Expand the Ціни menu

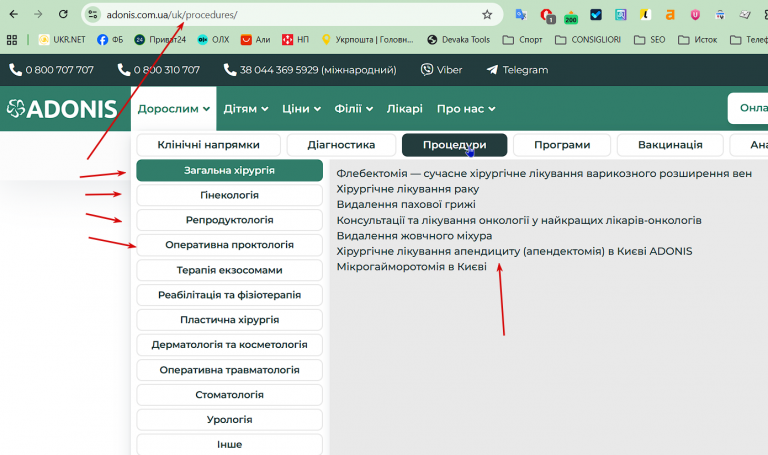301,109
